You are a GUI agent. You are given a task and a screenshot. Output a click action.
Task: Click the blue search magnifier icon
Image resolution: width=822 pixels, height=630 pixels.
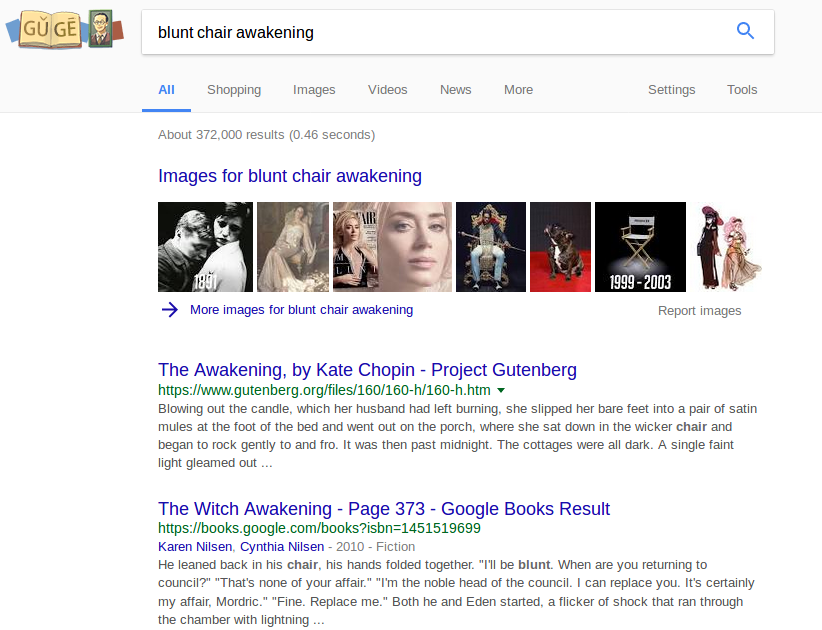point(745,31)
